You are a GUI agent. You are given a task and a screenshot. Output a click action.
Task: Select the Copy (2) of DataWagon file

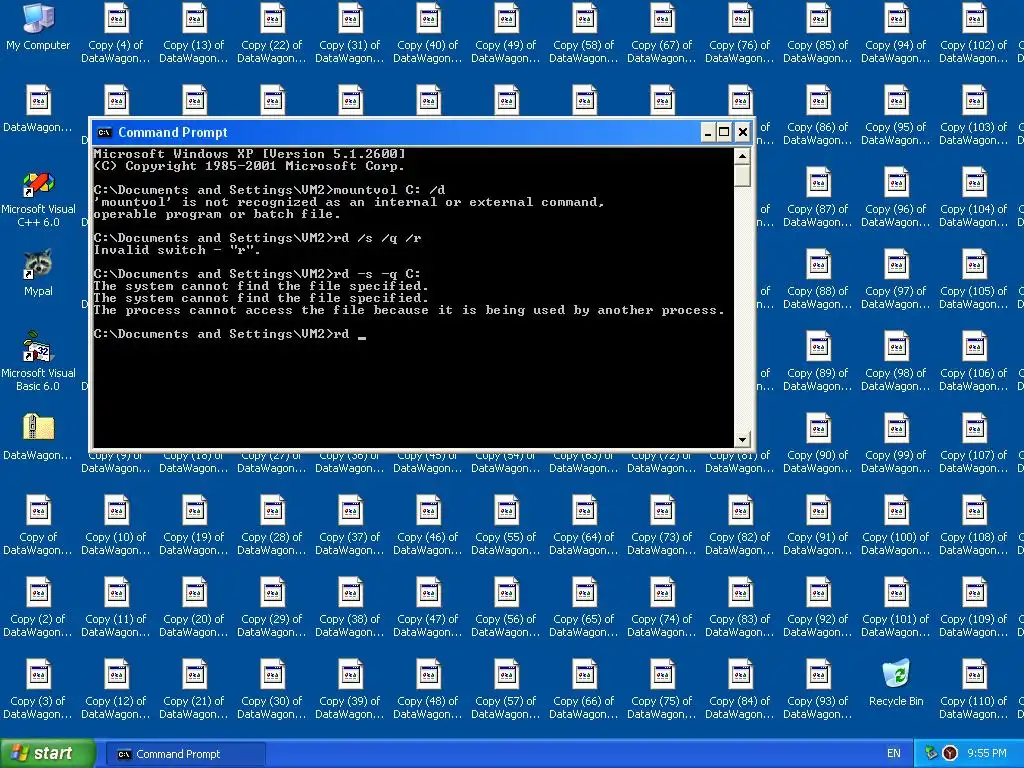point(38,607)
